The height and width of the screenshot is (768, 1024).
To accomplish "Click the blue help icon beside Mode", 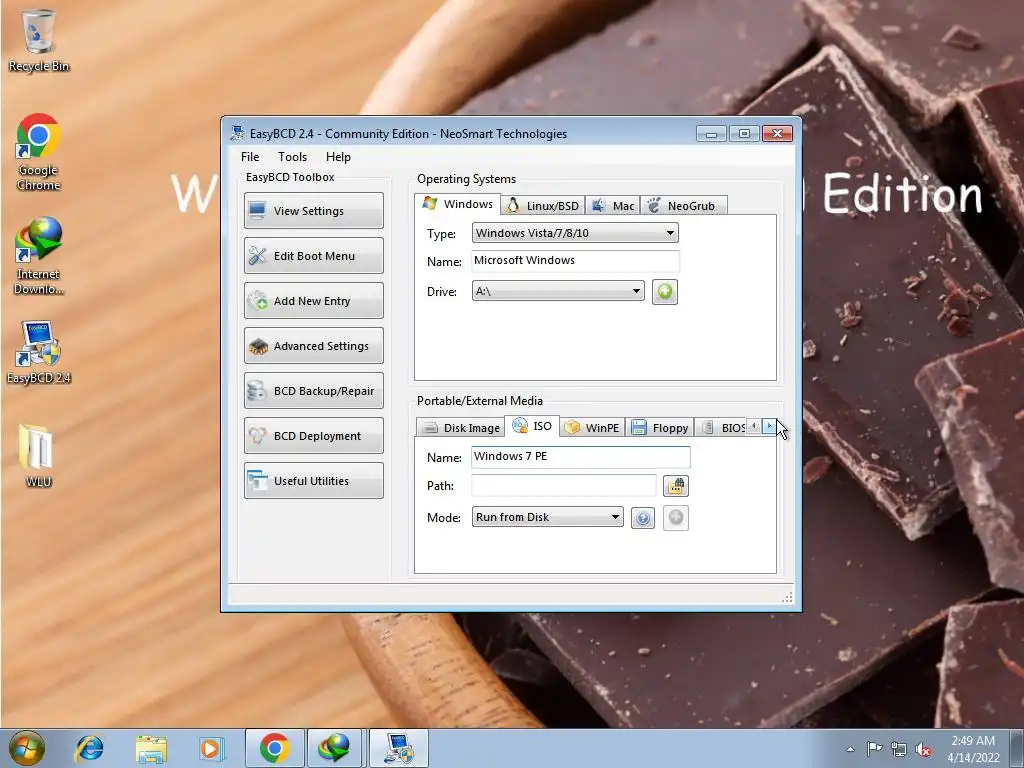I will coord(643,518).
